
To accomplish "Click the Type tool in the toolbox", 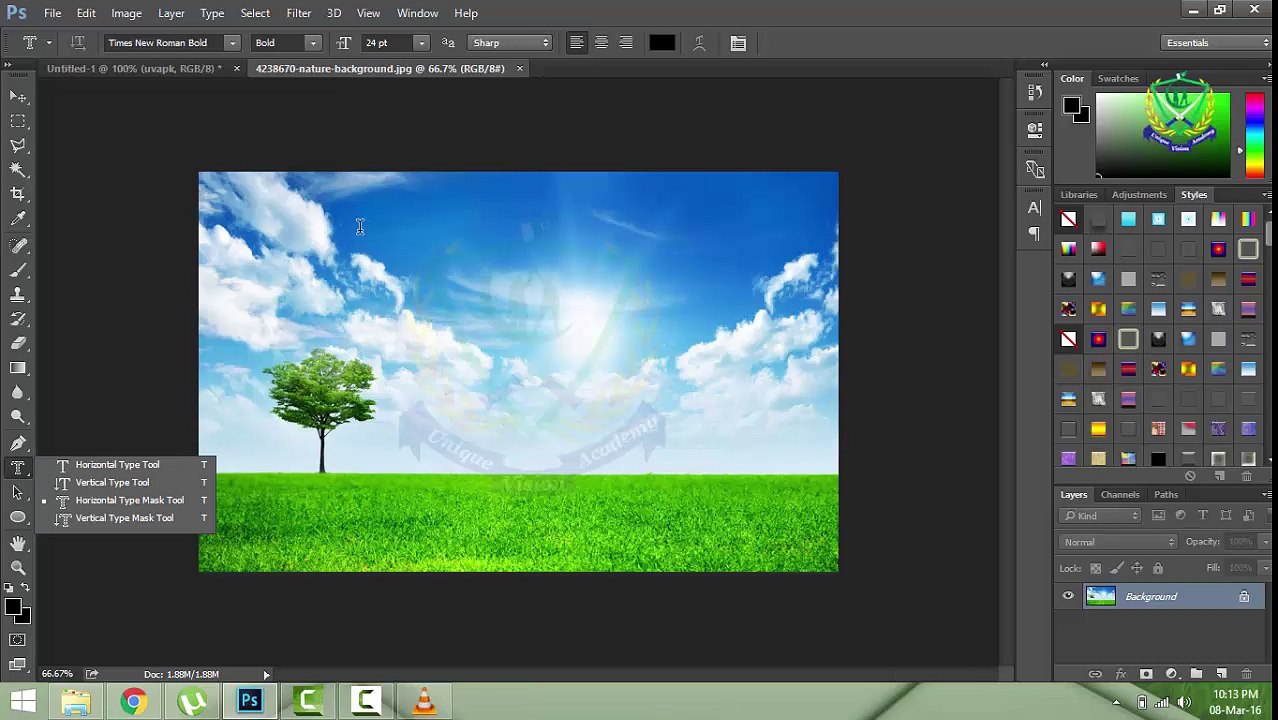I will (x=18, y=468).
